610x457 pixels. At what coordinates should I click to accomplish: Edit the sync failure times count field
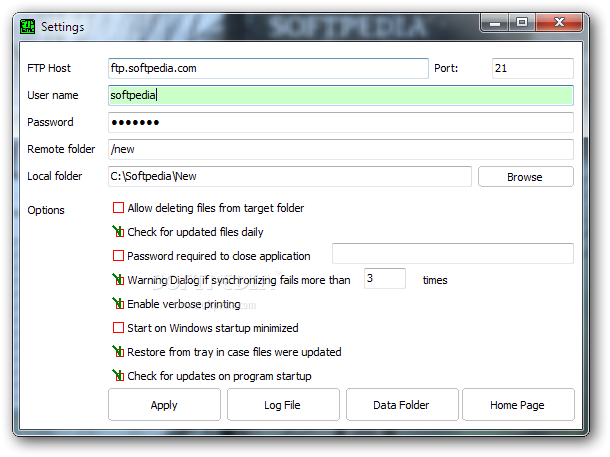pos(385,278)
